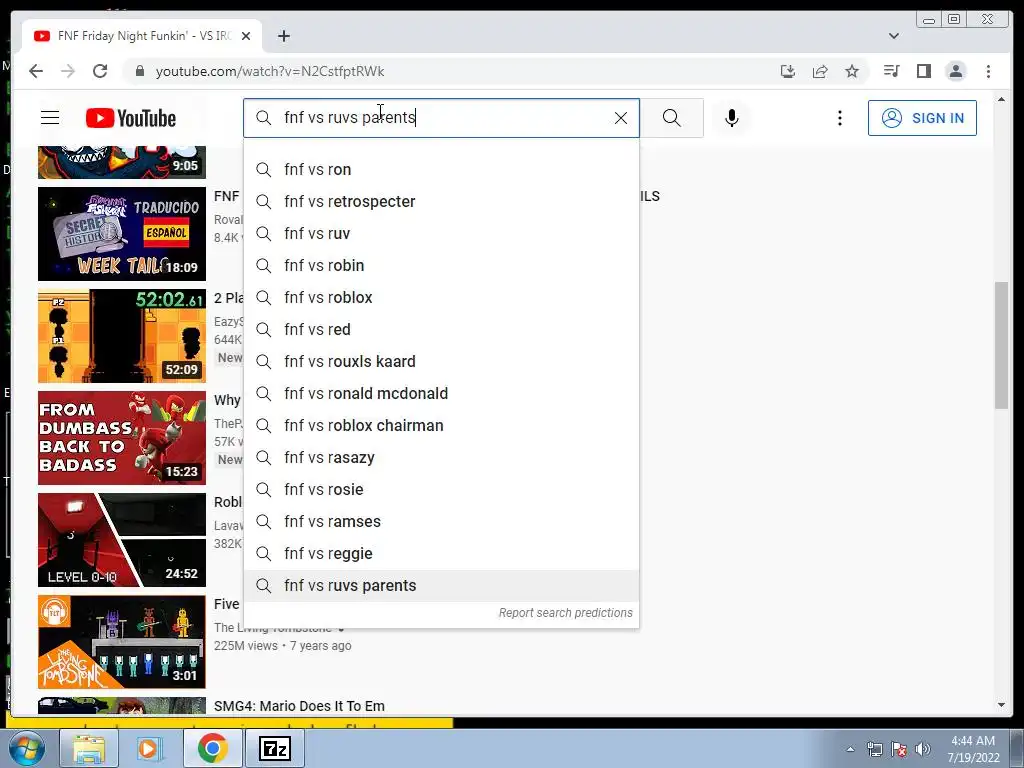
Task: Click the Chrome taskbar icon
Action: tap(212, 748)
